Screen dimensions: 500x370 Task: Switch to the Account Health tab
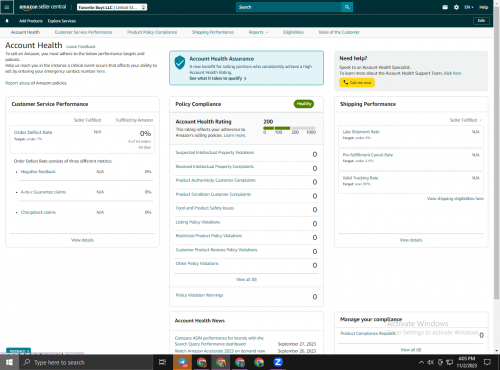coord(25,32)
